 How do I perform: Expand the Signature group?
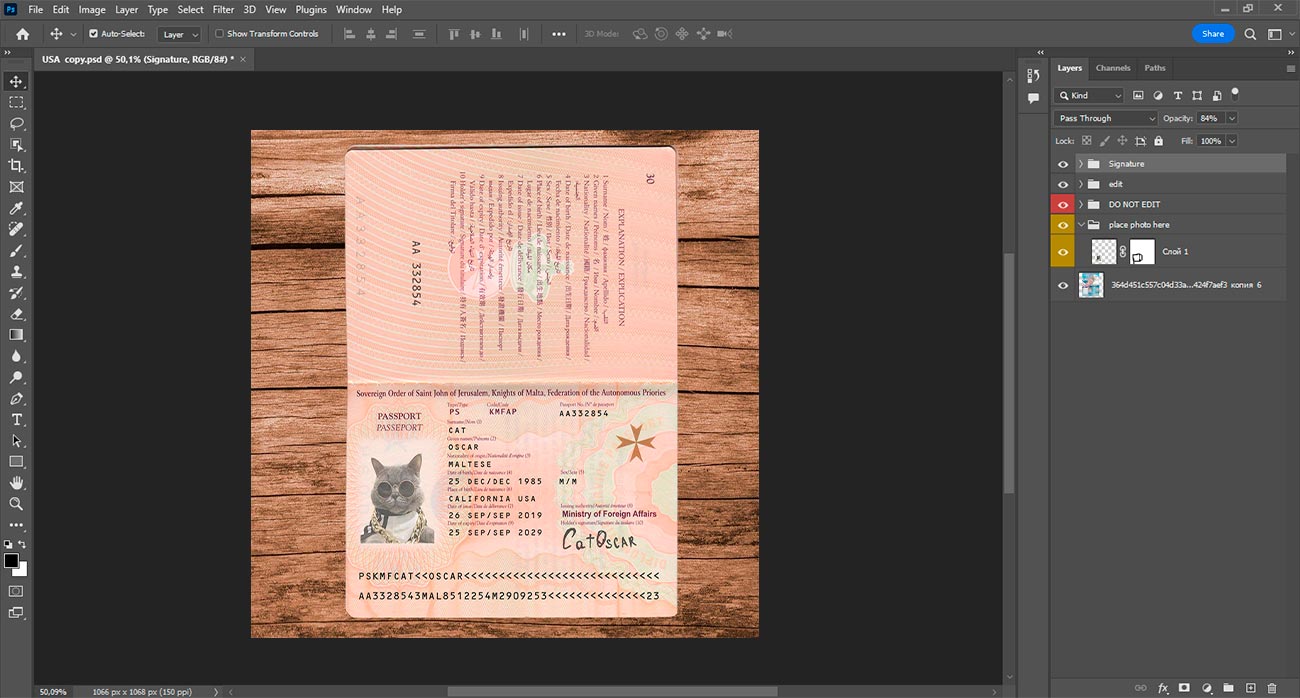pyautogui.click(x=1081, y=164)
